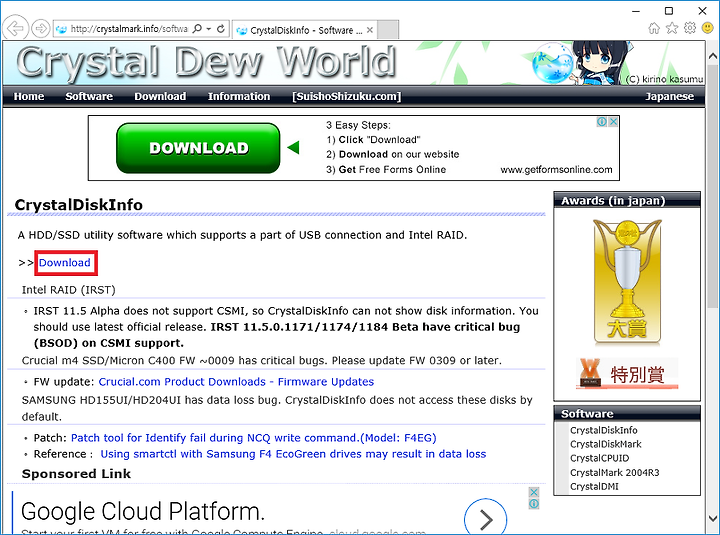Select CrystalDiskInfo in Software sidebar
This screenshot has width=720, height=535.
coord(603,430)
